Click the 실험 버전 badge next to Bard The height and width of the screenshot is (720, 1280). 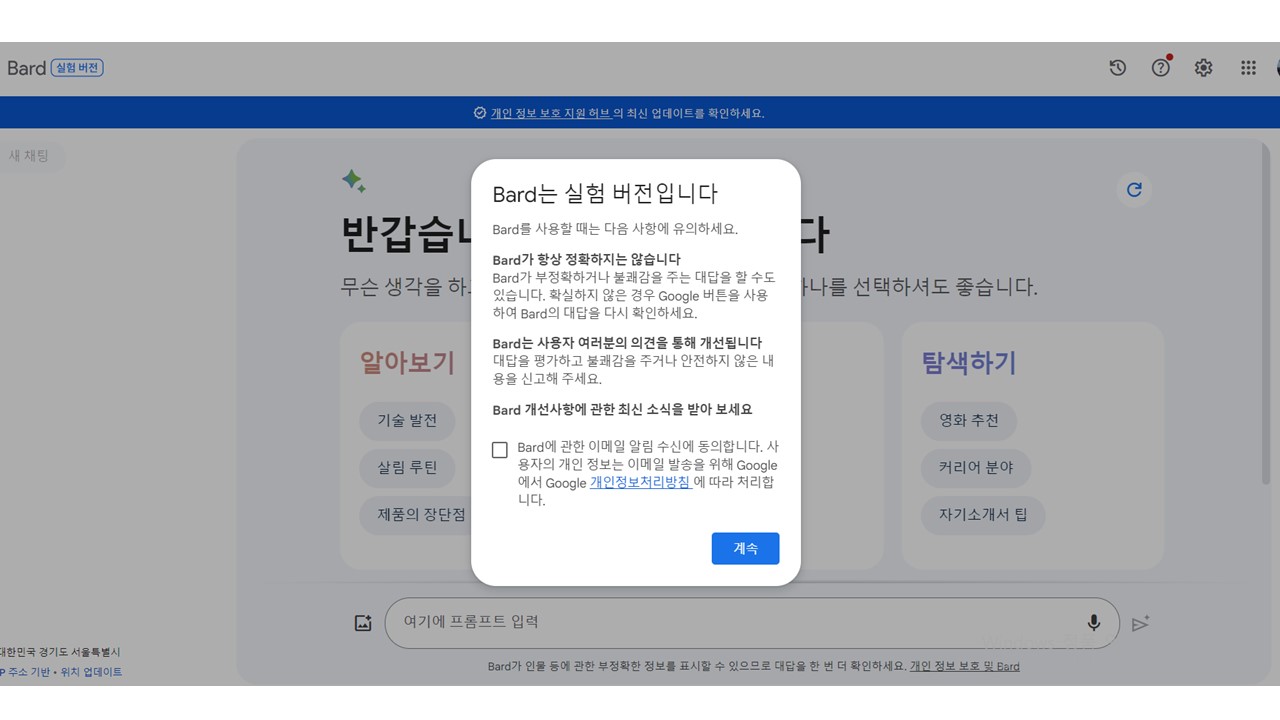pyautogui.click(x=77, y=68)
